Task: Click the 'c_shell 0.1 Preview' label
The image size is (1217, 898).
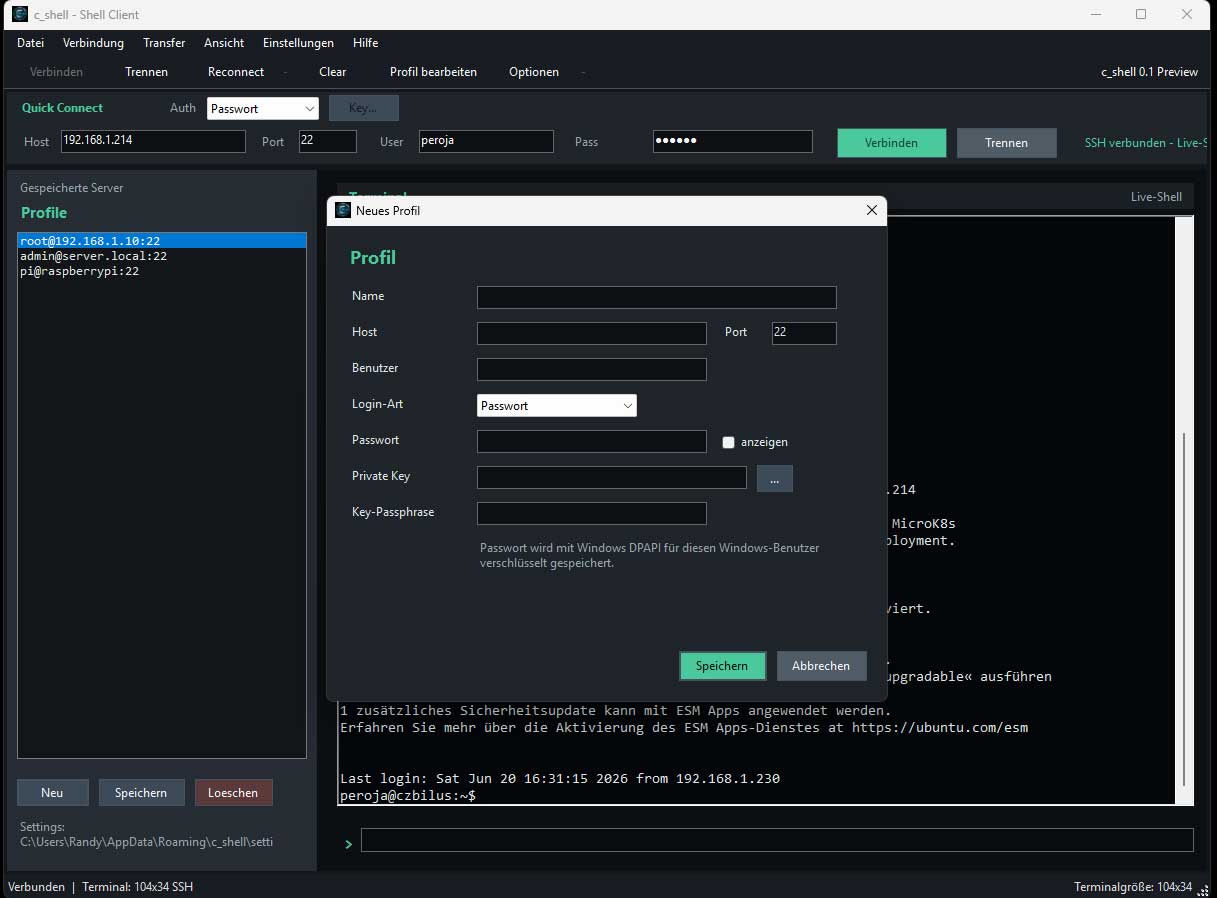Action: [x=1149, y=72]
